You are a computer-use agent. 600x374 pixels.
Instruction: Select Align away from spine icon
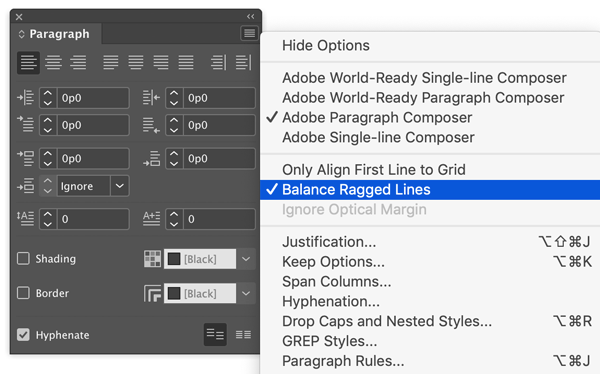(x=243, y=62)
